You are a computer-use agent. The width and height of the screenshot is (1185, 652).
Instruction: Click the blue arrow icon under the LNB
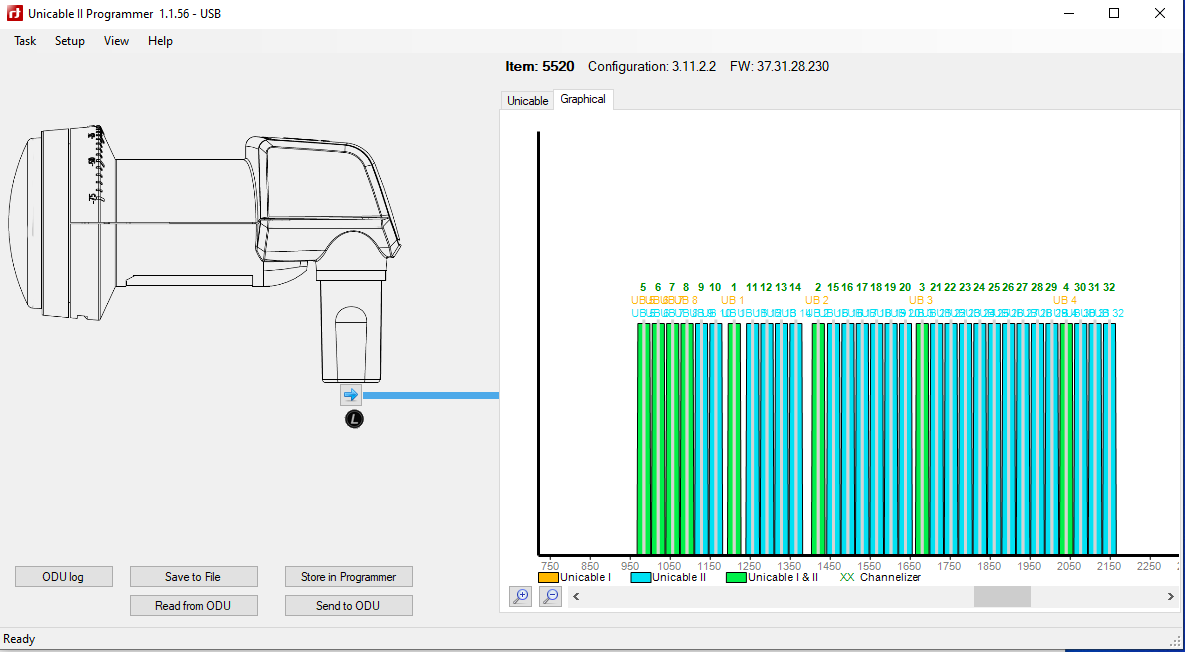[350, 395]
